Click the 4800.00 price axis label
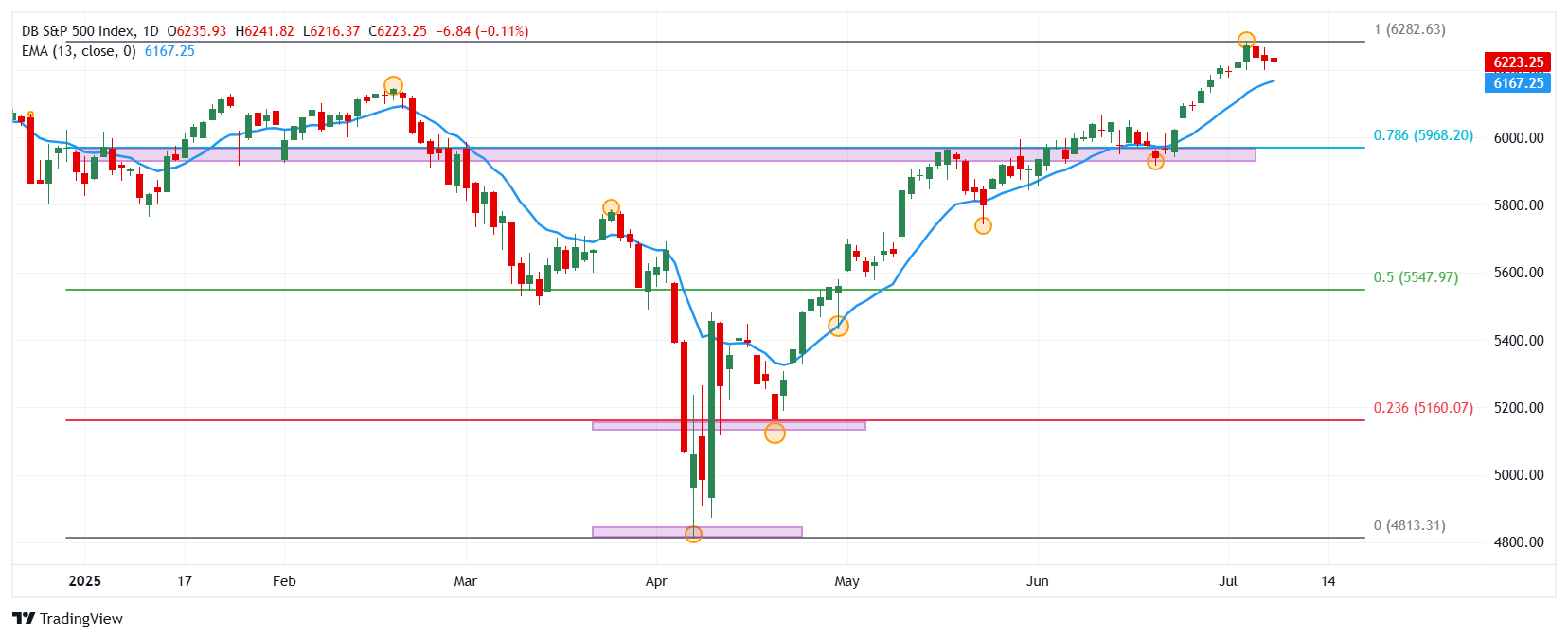 (x=1519, y=542)
